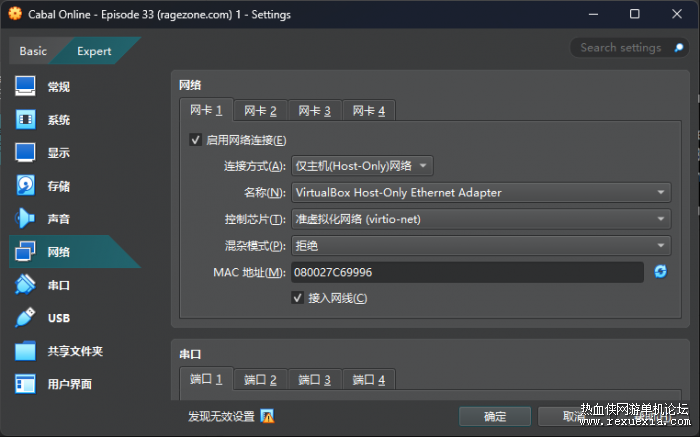700x437 pixels.
Task: Open the 常规 (General) settings icon
Action: (25, 86)
